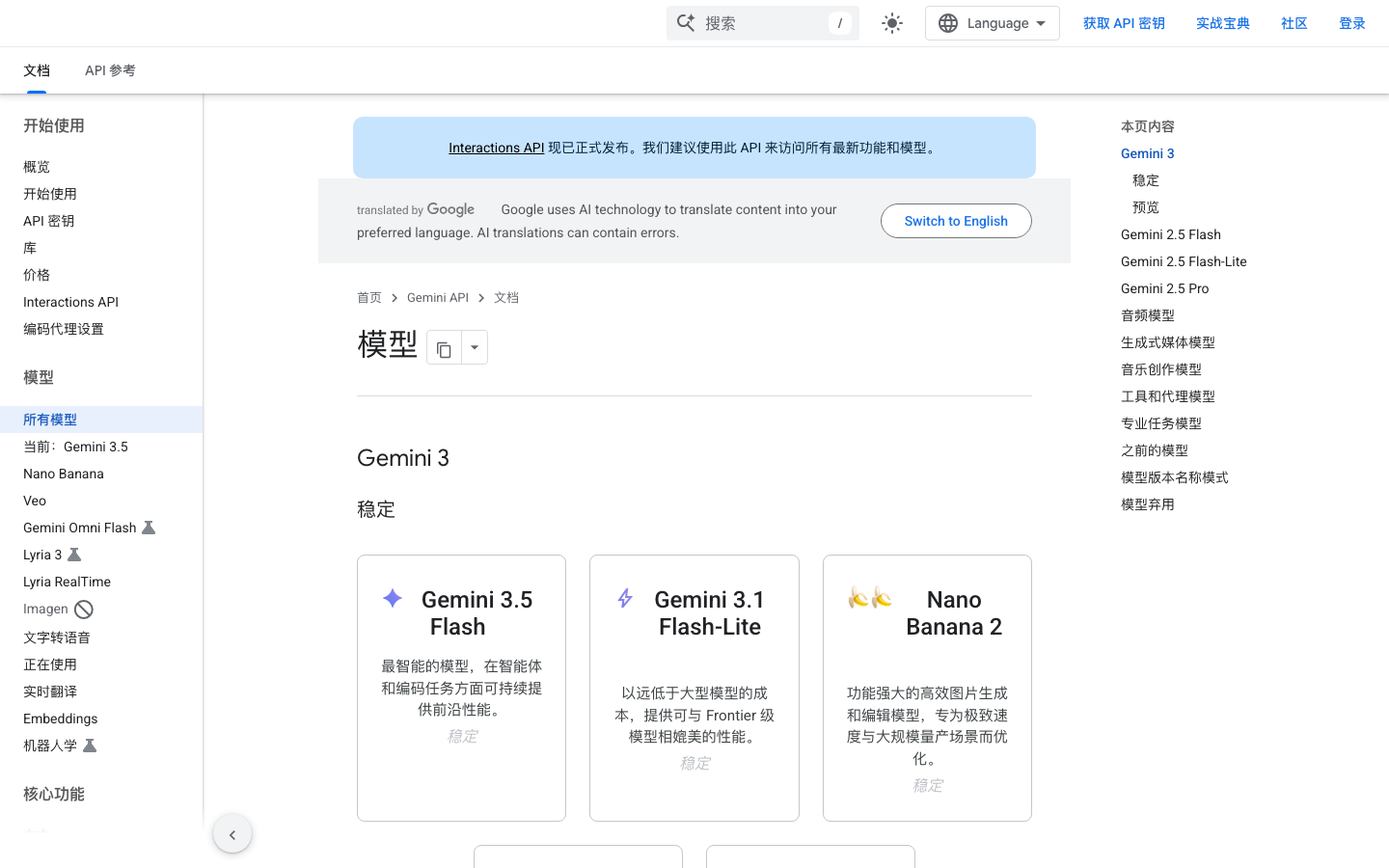Open the Gemini 3.1 Flash-Lite model card
The height and width of the screenshot is (868, 1389).
click(694, 688)
